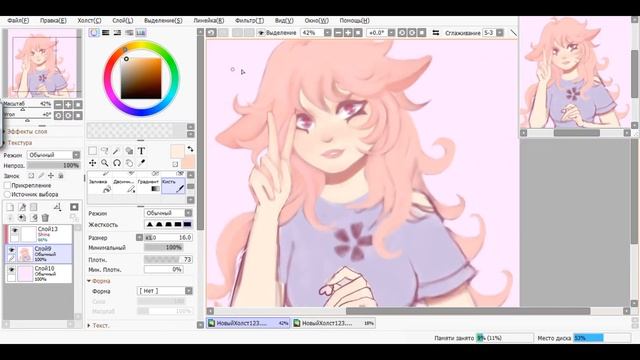The image size is (640, 360).
Task: Hide layer Слой9
Action: (11, 250)
